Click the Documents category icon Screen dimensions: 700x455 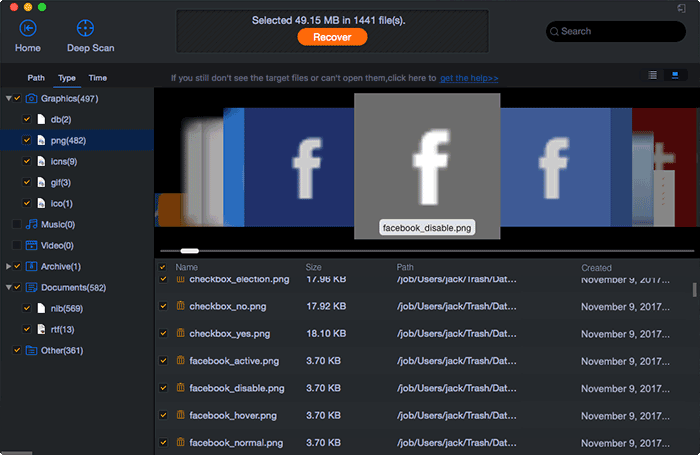(31, 287)
